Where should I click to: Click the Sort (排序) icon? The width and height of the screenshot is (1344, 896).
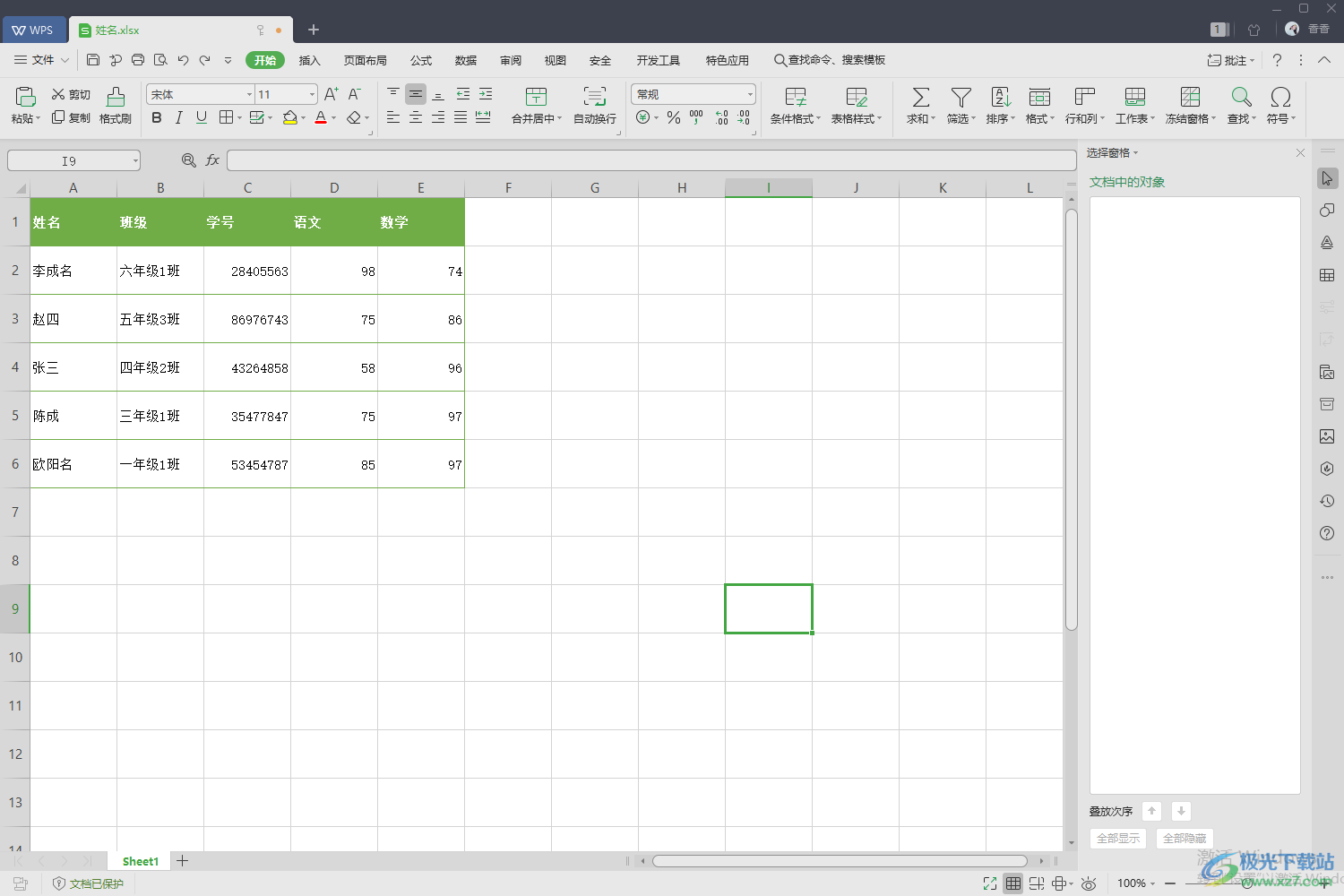coord(1001,97)
